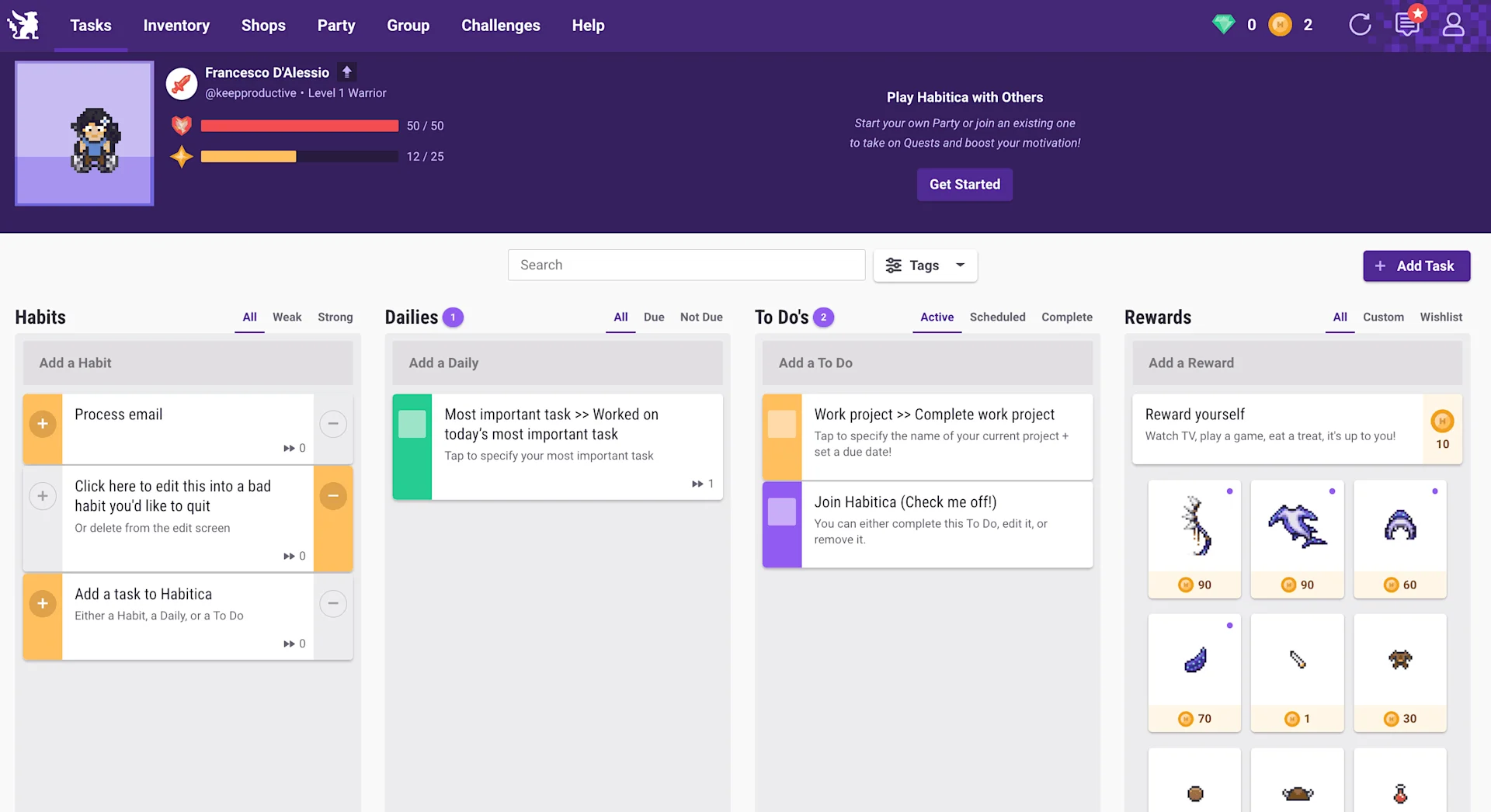This screenshot has height=812, width=1491.
Task: Open notifications via the bell icon
Action: point(1408,25)
